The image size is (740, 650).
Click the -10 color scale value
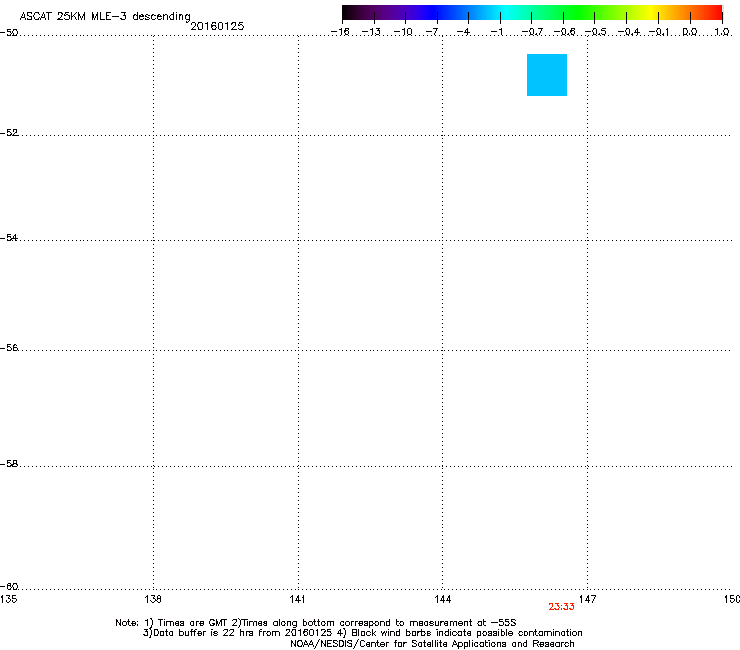(403, 32)
